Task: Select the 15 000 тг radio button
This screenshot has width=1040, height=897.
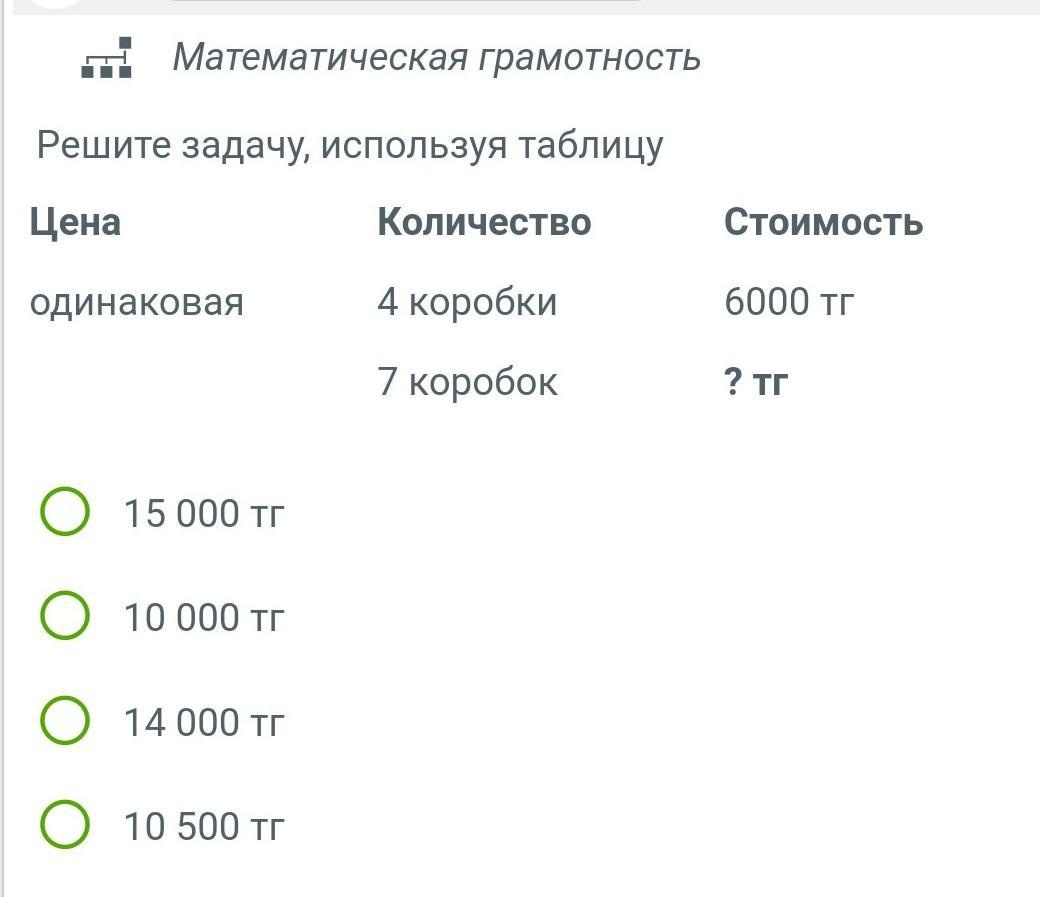Action: 65,512
